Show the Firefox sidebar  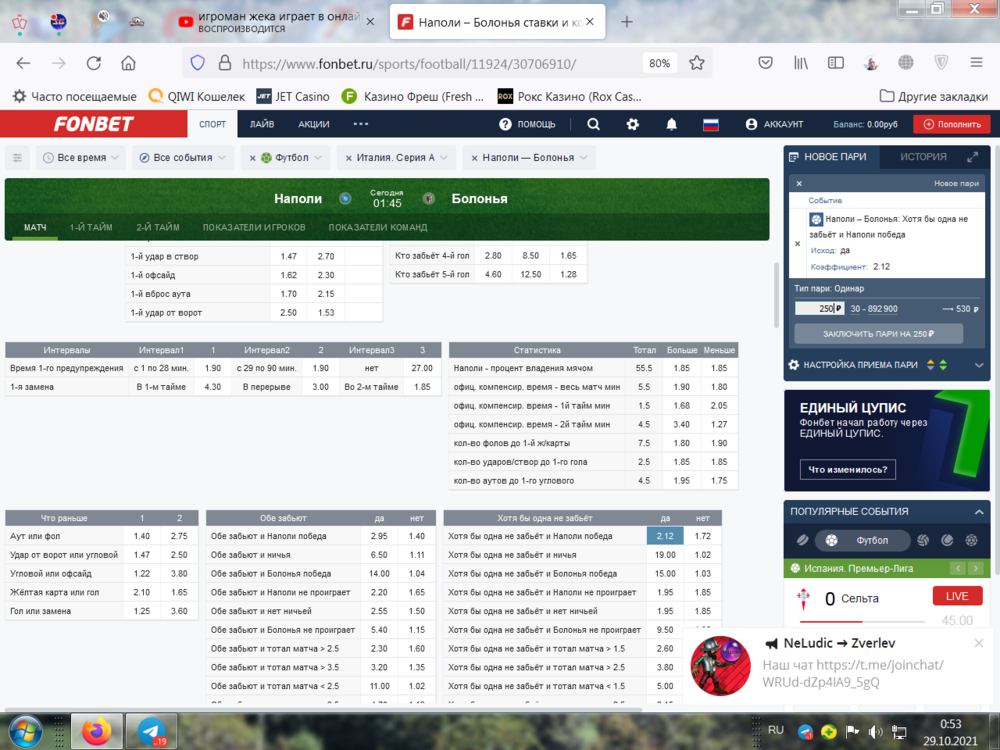(835, 62)
